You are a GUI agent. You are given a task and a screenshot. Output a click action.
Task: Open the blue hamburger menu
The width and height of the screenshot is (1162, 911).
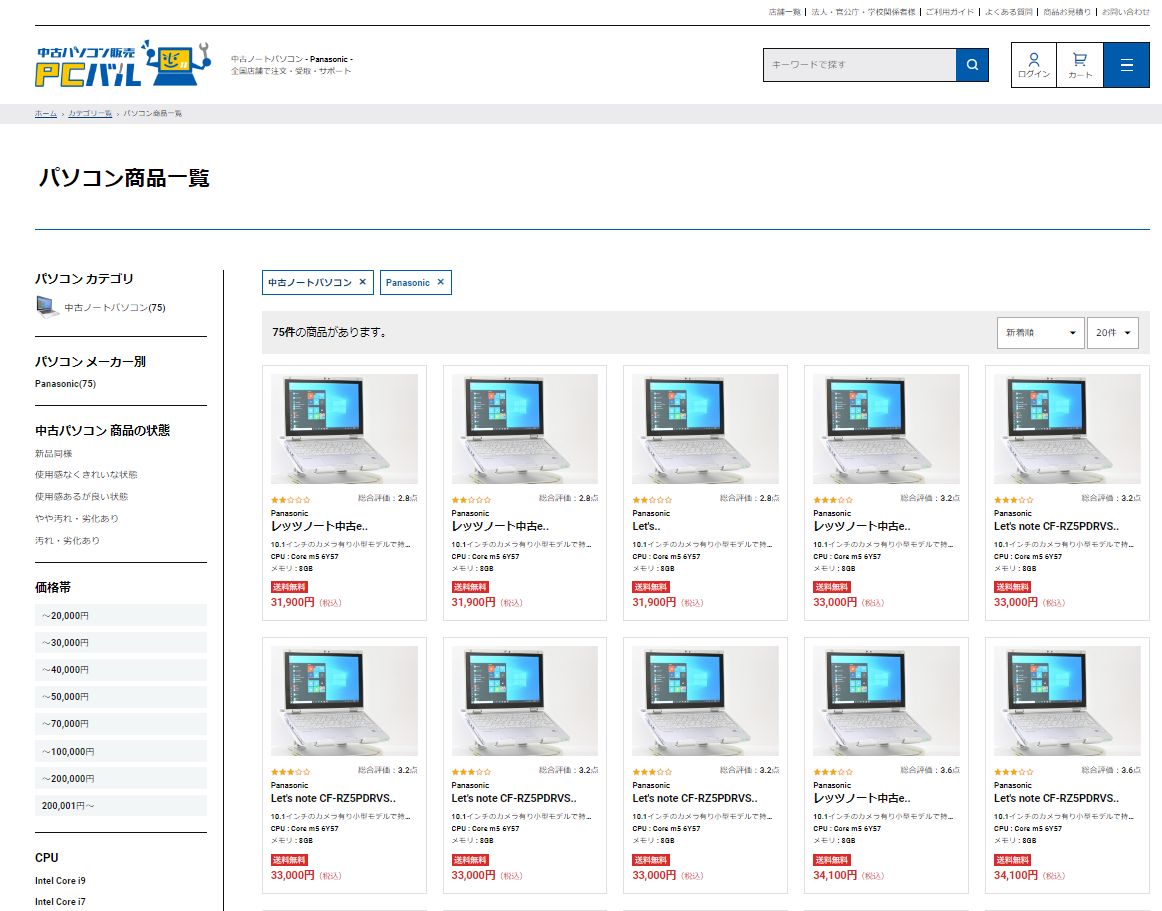(1126, 64)
